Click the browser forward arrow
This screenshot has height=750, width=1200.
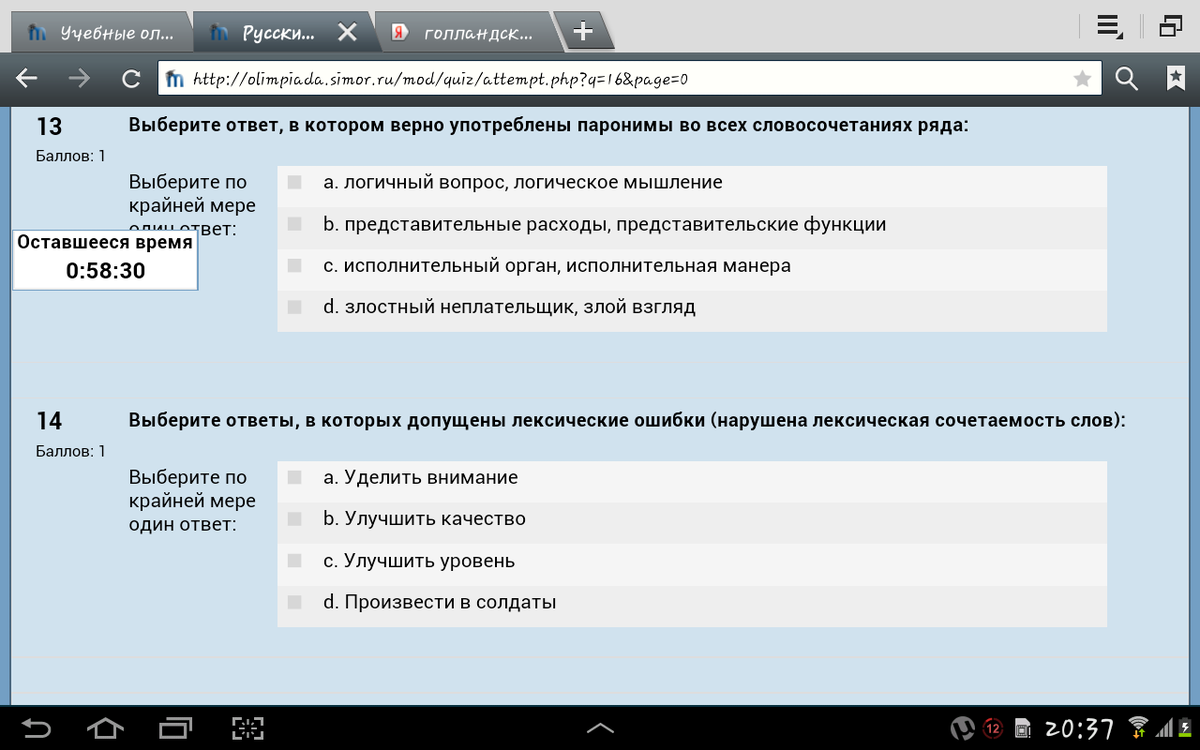click(79, 79)
